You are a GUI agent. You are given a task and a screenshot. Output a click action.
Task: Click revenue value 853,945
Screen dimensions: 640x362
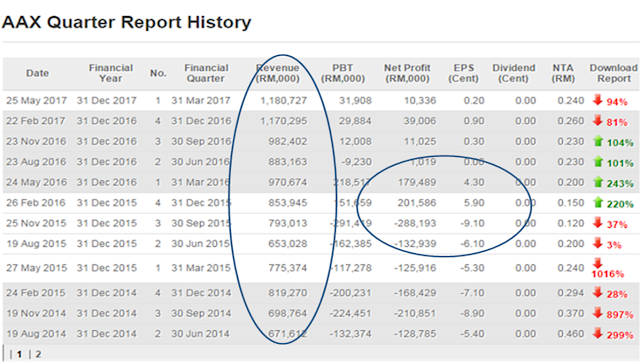(x=287, y=202)
